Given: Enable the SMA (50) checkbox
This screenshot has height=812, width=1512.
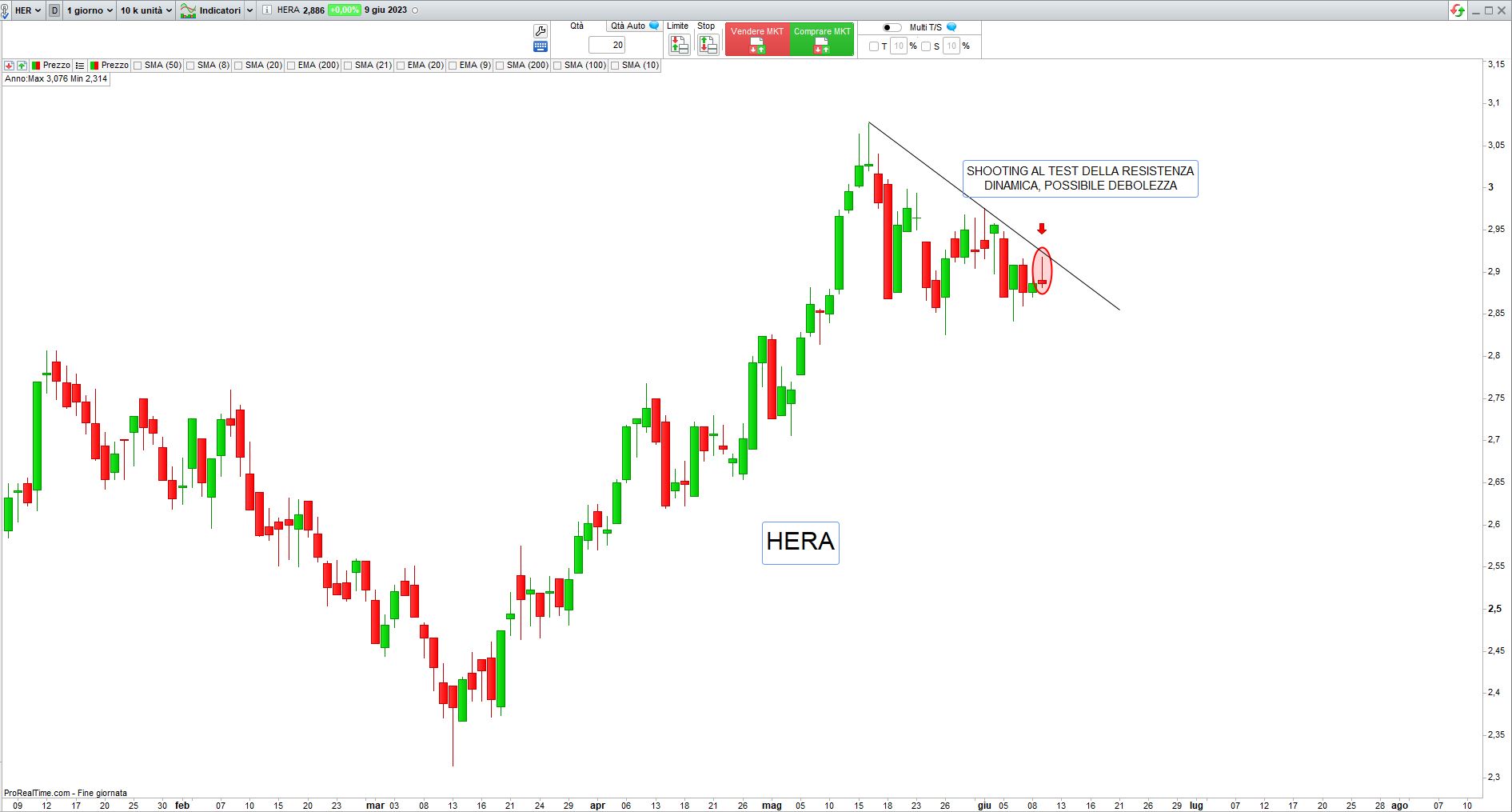Looking at the screenshot, I should pos(138,66).
